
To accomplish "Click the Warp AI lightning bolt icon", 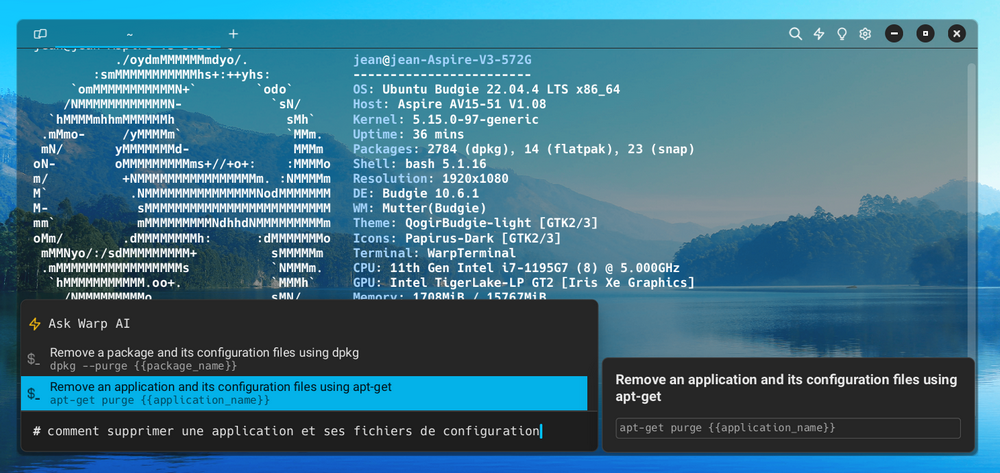I will tap(819, 34).
